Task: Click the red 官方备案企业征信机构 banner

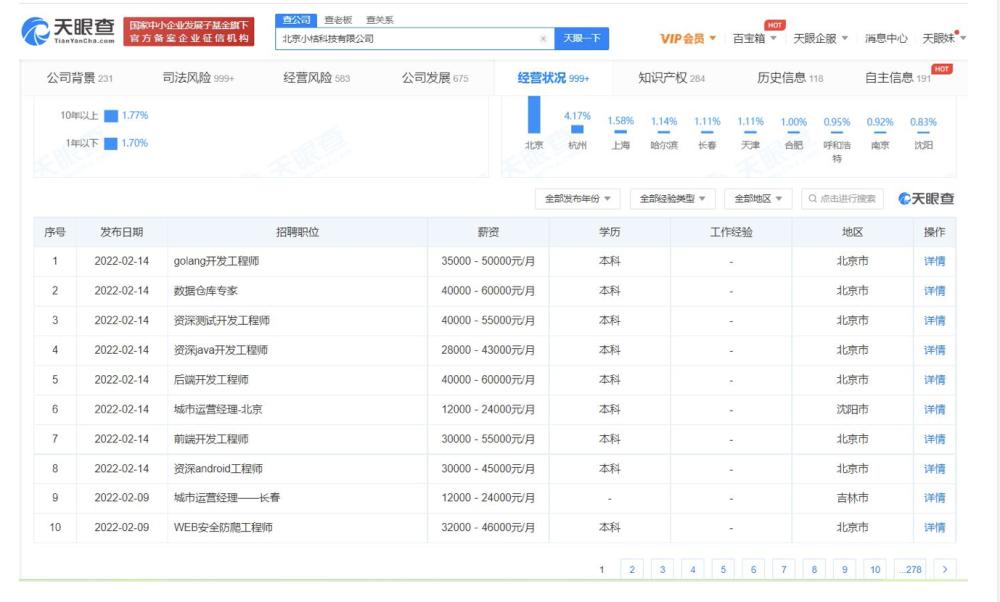Action: point(189,32)
